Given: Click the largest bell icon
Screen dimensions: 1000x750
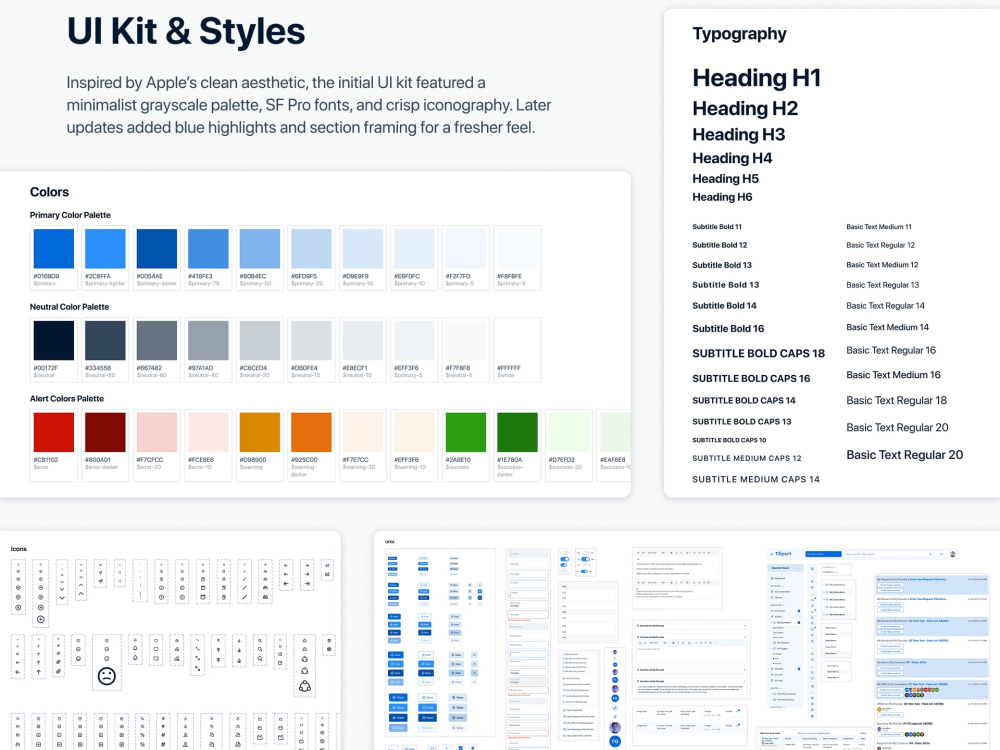Looking at the screenshot, I should [x=135, y=658].
